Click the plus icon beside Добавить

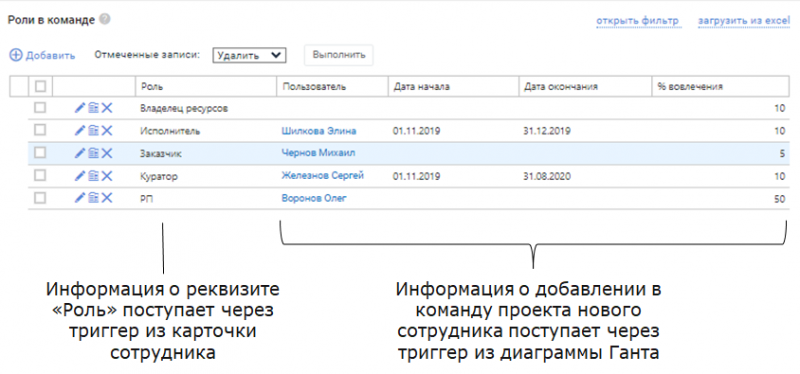(16, 55)
